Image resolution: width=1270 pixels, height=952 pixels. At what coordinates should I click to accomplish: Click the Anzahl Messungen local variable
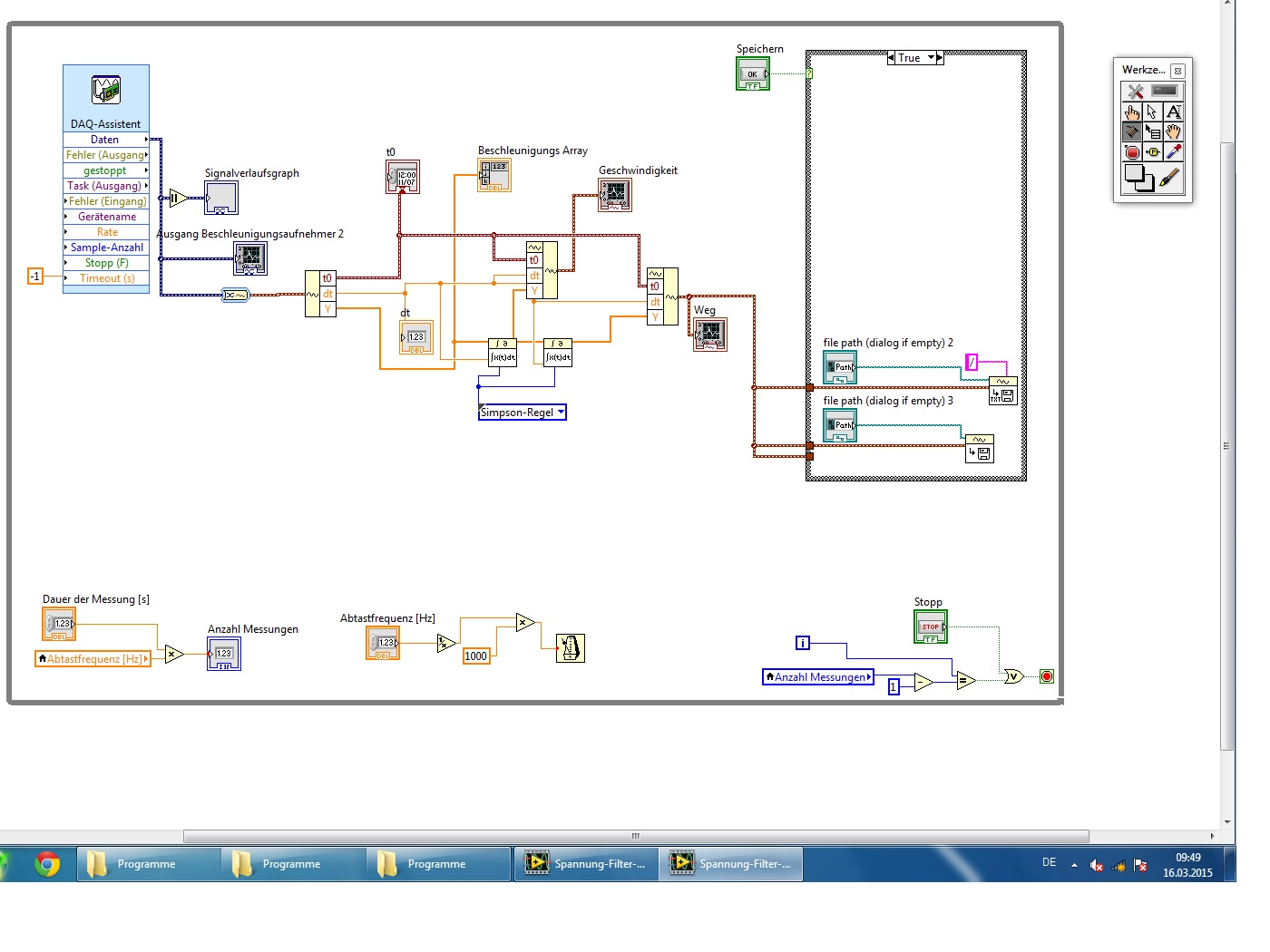[x=818, y=677]
